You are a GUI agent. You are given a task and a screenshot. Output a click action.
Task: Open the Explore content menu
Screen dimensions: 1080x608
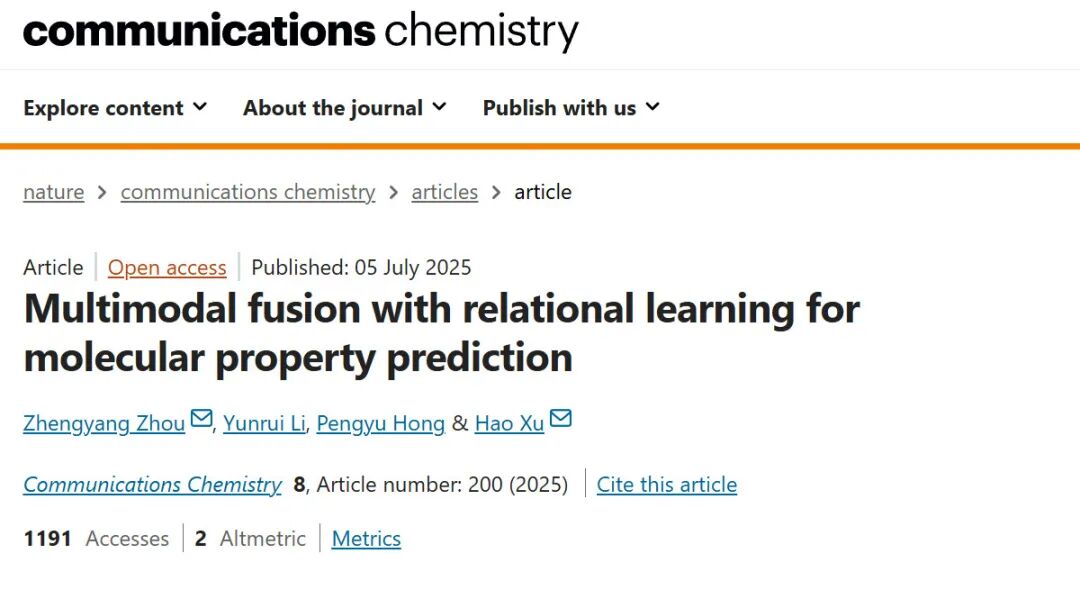coord(115,107)
